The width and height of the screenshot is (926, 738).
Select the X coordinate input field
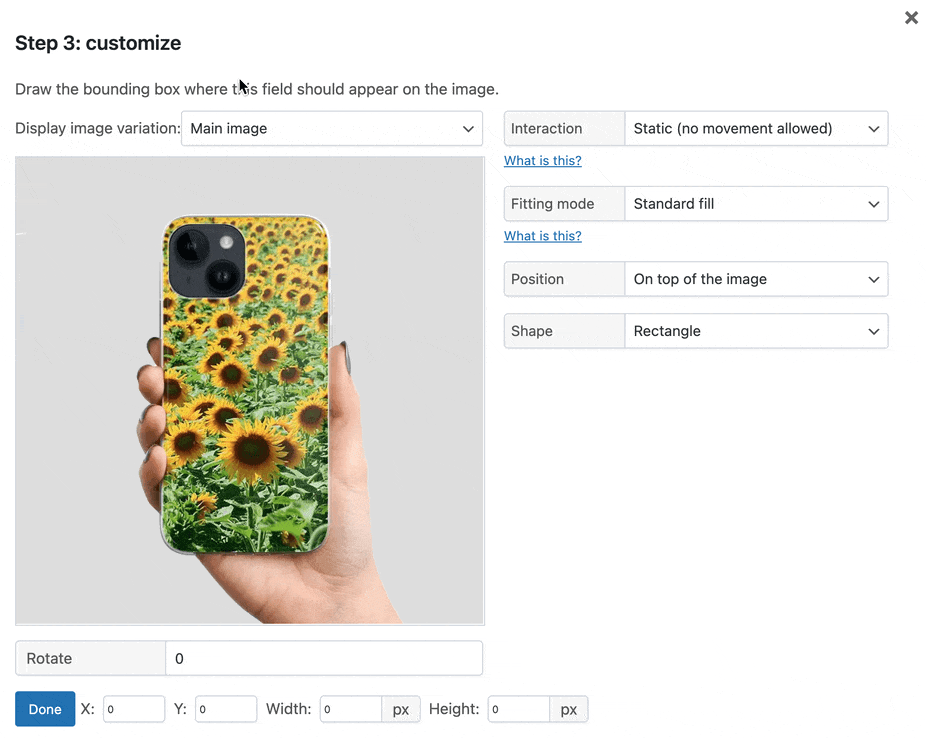134,709
